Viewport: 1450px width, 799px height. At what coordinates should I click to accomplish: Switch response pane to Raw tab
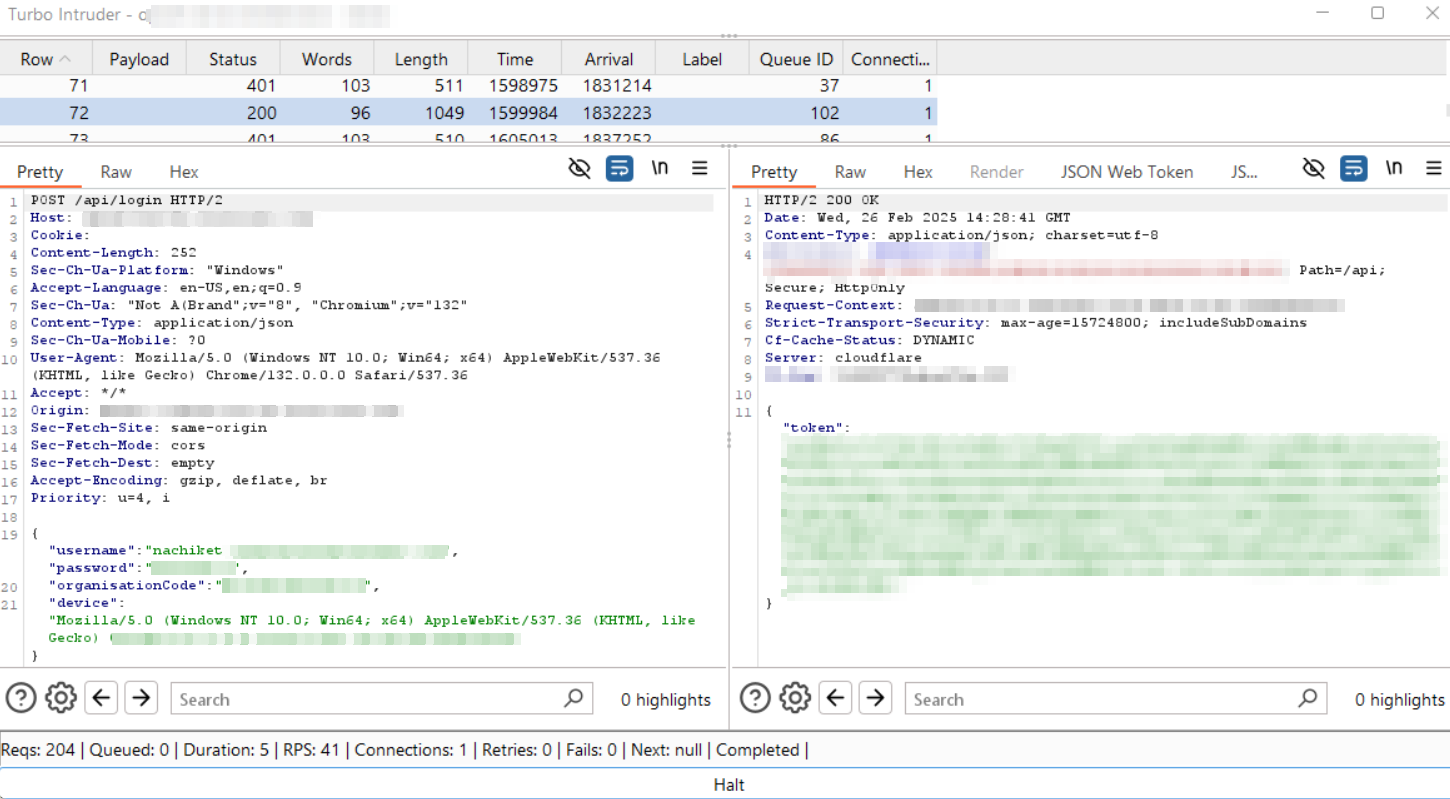coord(850,172)
